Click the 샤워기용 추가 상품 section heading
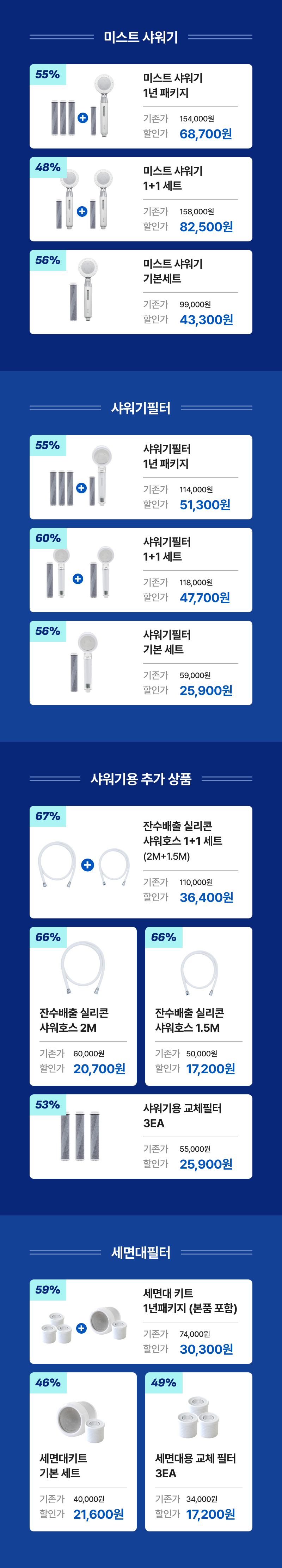This screenshot has width=282, height=1568. (141, 778)
